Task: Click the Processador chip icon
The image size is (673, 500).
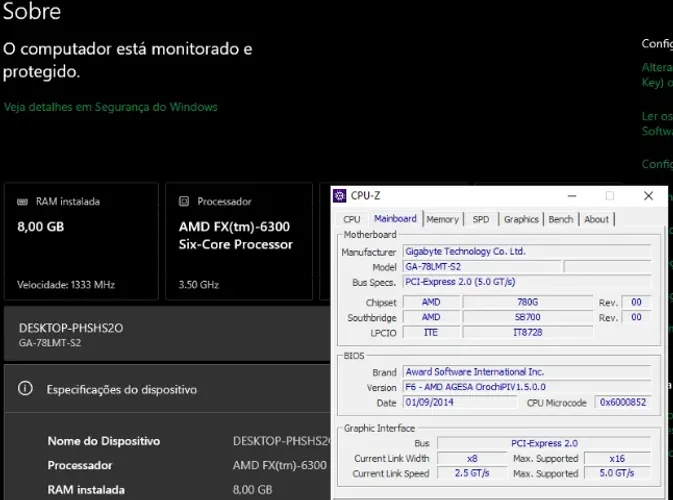Action: click(184, 201)
